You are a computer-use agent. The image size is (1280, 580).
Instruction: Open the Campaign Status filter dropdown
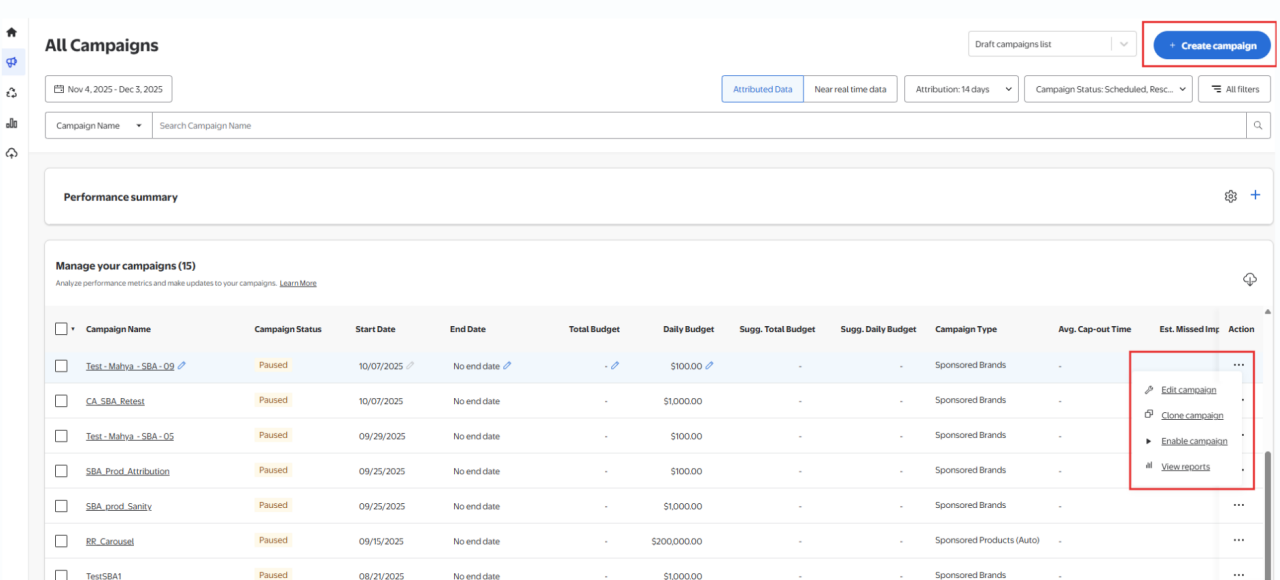click(1108, 89)
